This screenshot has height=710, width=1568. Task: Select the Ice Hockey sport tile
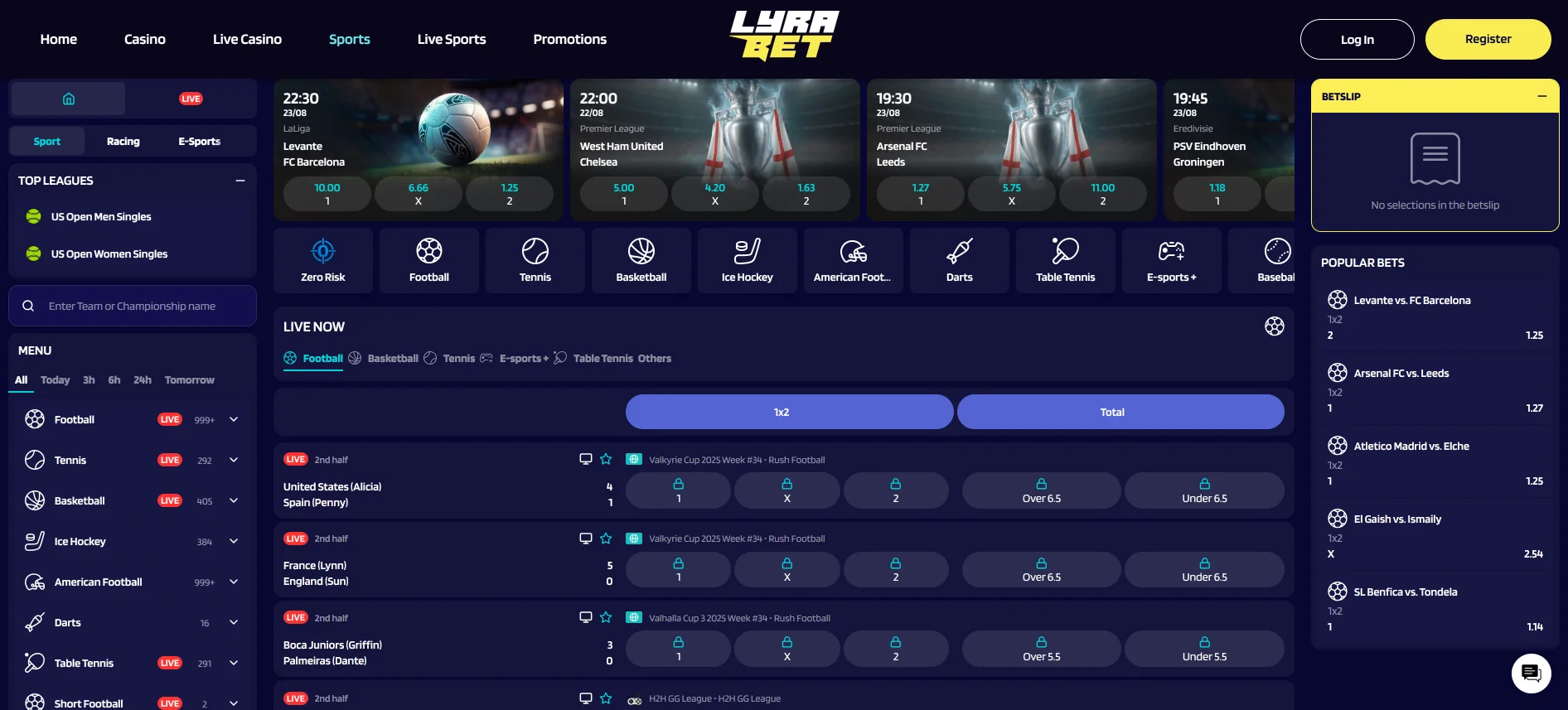(x=748, y=260)
